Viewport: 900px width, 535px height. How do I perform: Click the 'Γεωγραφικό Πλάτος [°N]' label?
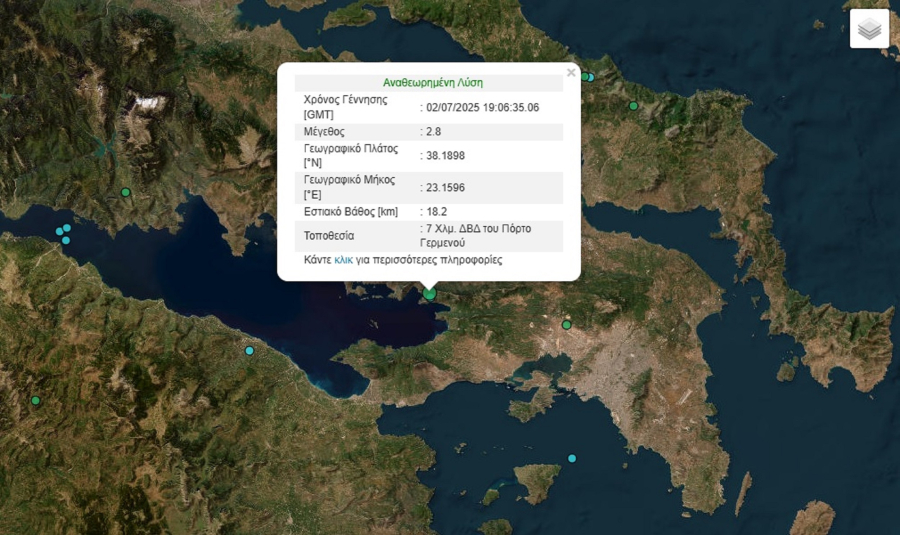pyautogui.click(x=351, y=156)
